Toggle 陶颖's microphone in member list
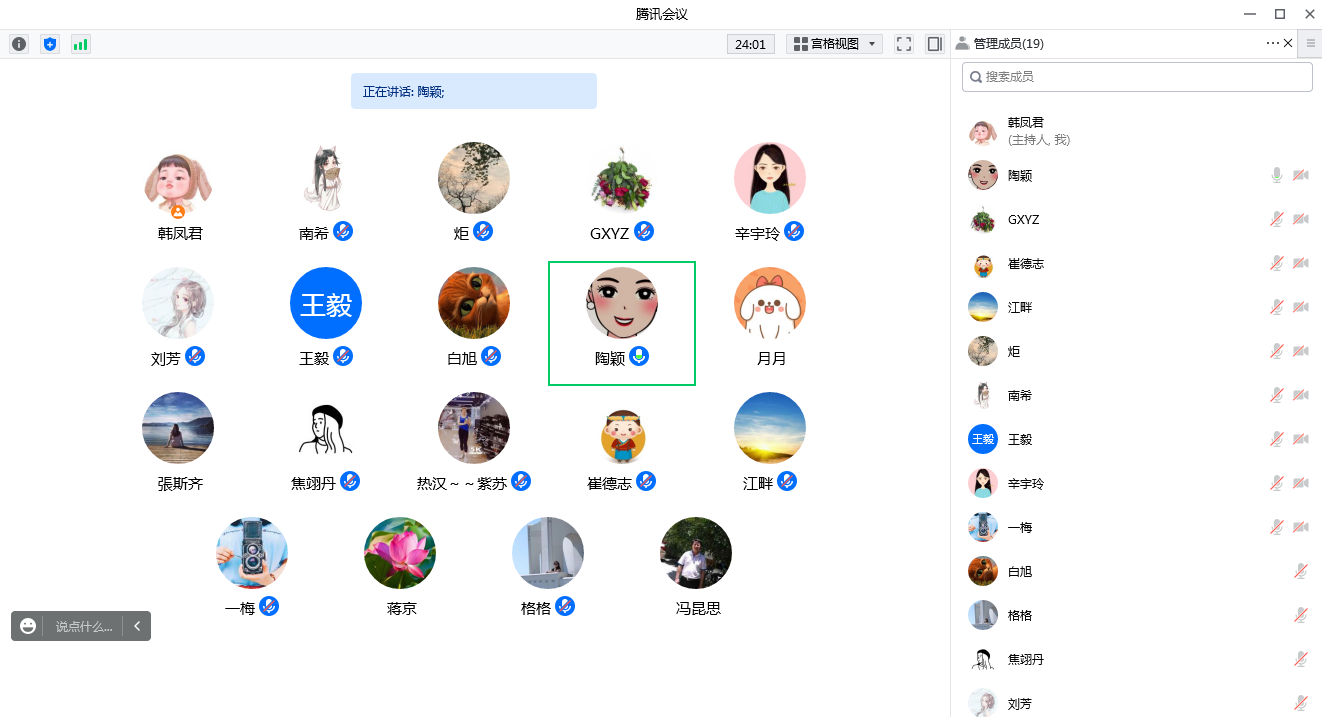The image size is (1322, 717). pyautogui.click(x=1277, y=176)
